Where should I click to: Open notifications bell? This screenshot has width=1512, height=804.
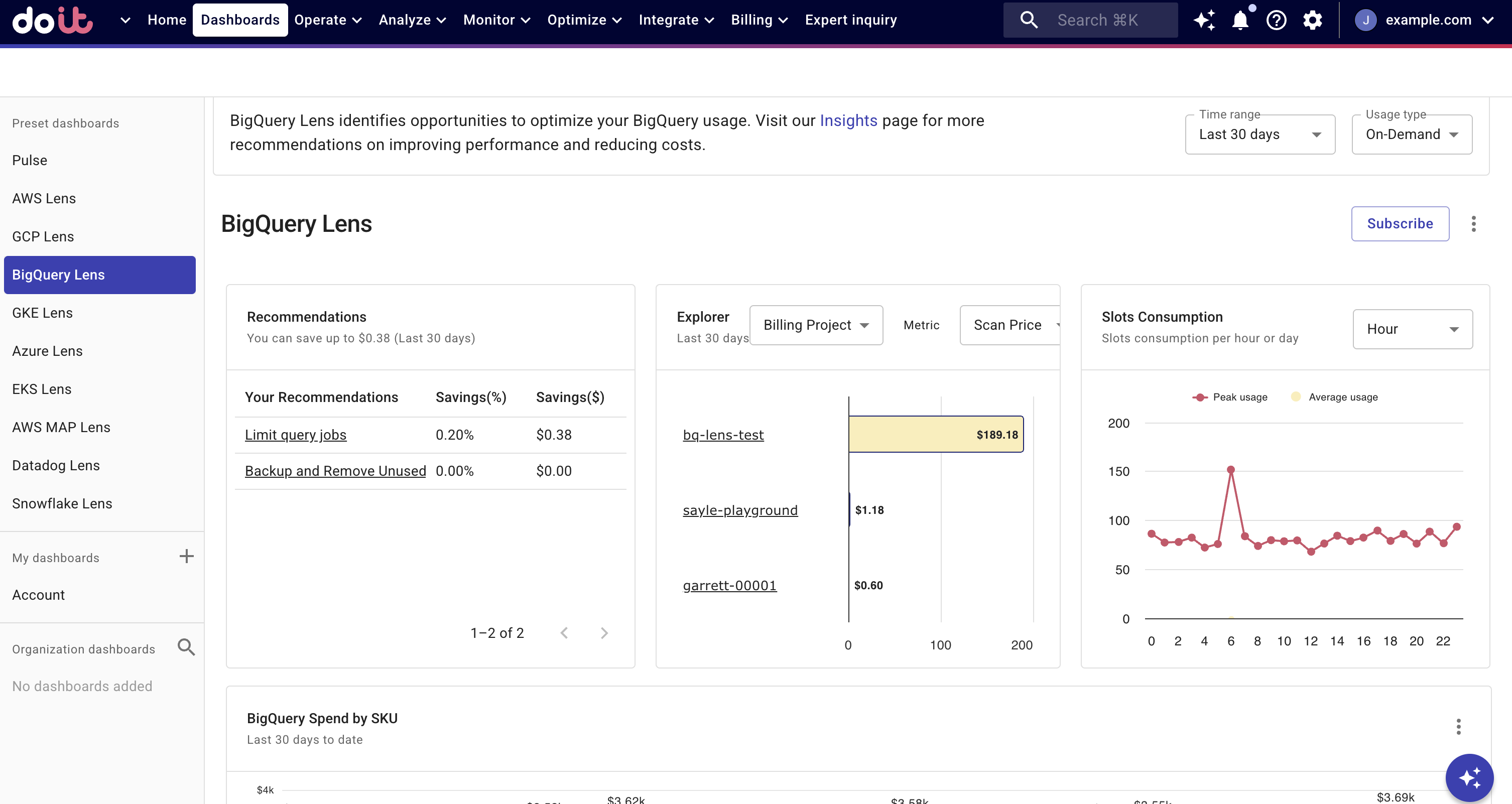(1240, 20)
